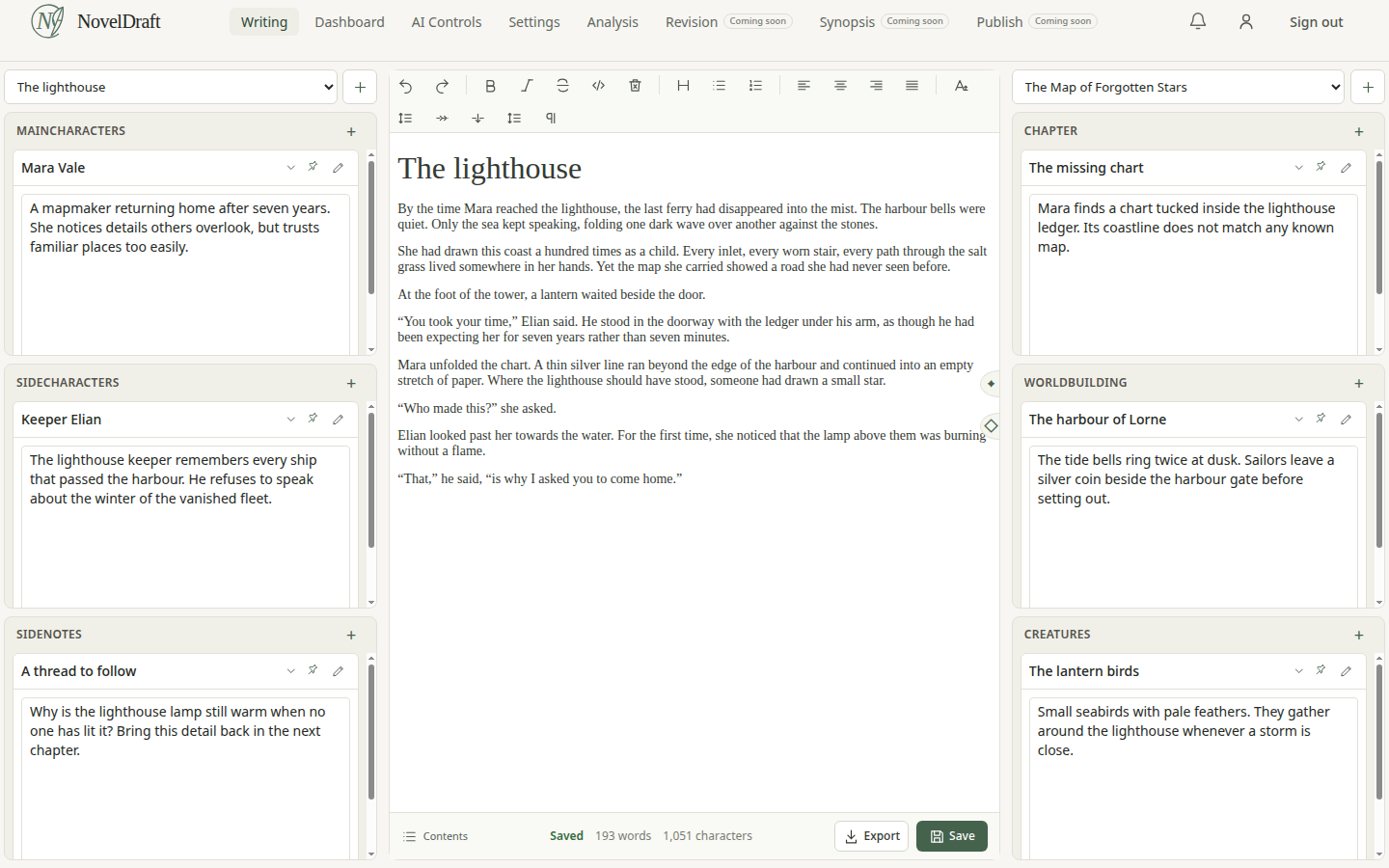
Task: Click the trash clear-formatting icon in toolbar
Action: (635, 86)
